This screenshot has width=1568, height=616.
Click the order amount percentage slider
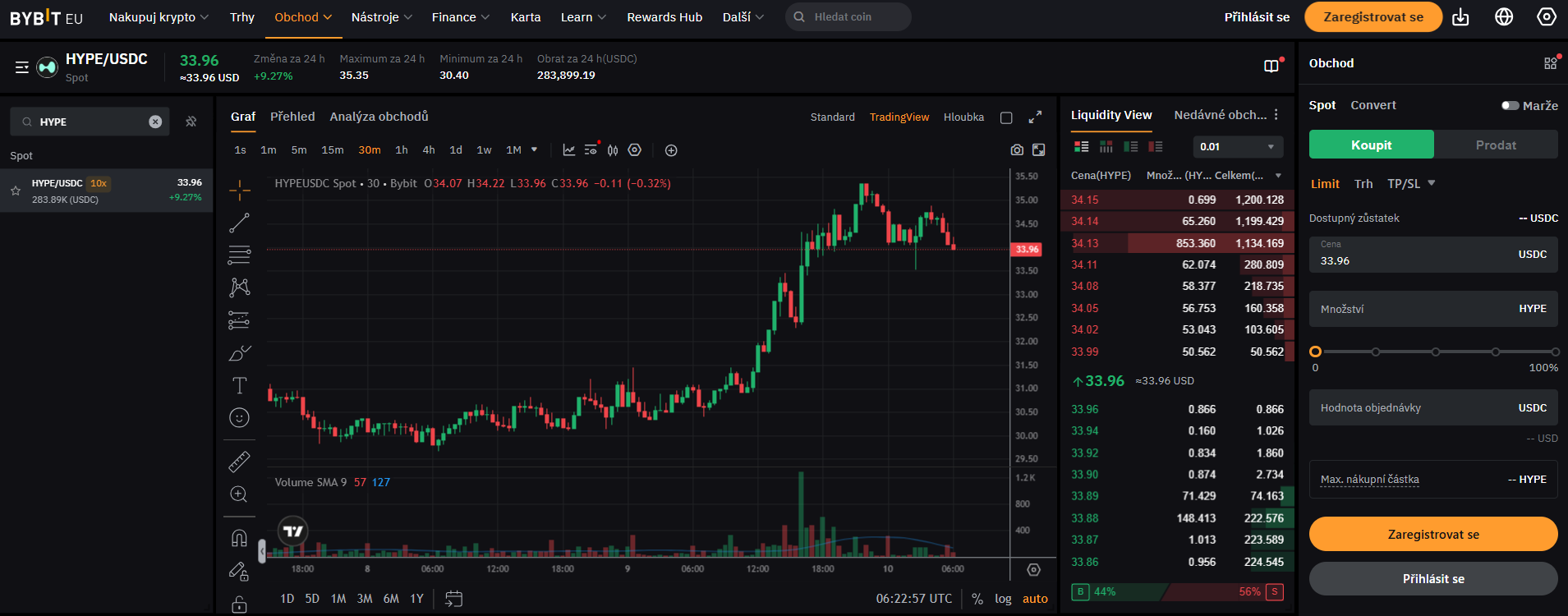click(1435, 352)
